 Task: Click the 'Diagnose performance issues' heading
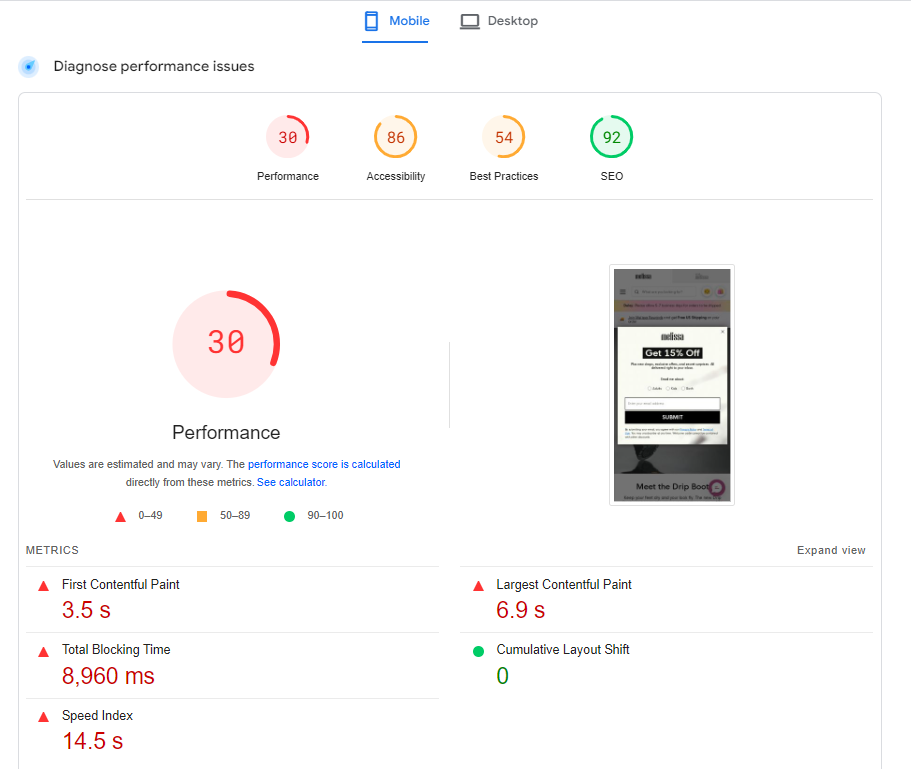click(x=154, y=66)
